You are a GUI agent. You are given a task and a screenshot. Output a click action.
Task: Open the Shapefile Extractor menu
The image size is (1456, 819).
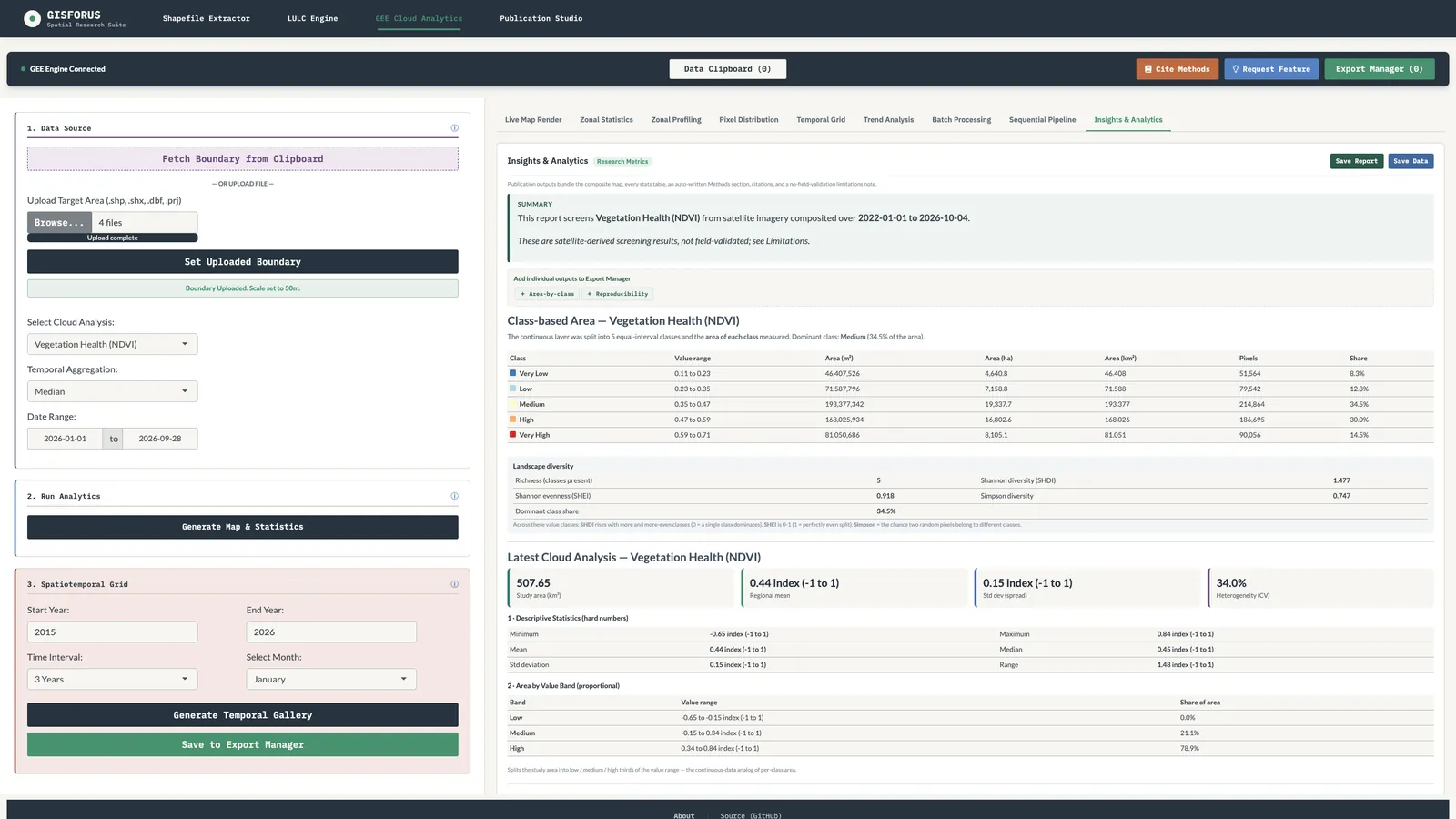click(x=207, y=18)
